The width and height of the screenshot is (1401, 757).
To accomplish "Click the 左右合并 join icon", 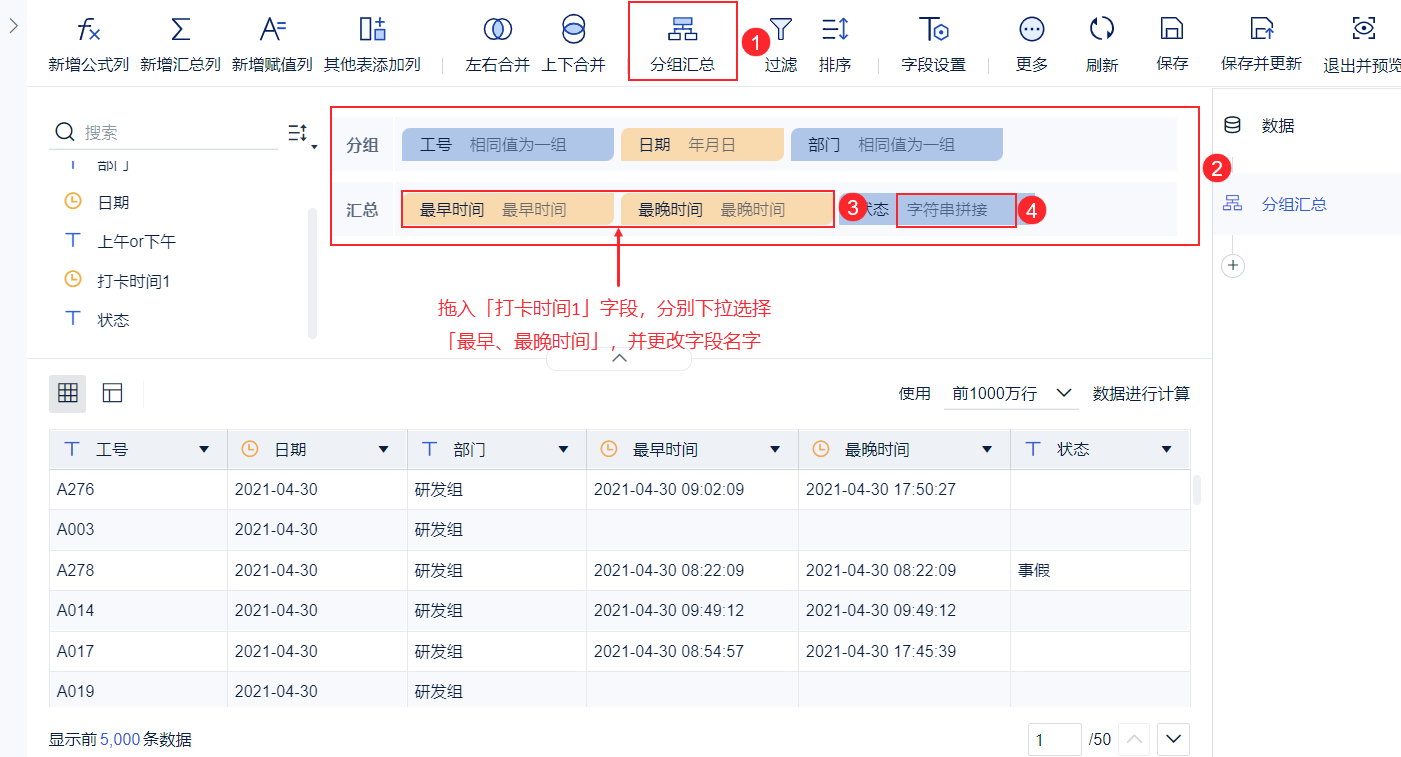I will click(x=497, y=29).
